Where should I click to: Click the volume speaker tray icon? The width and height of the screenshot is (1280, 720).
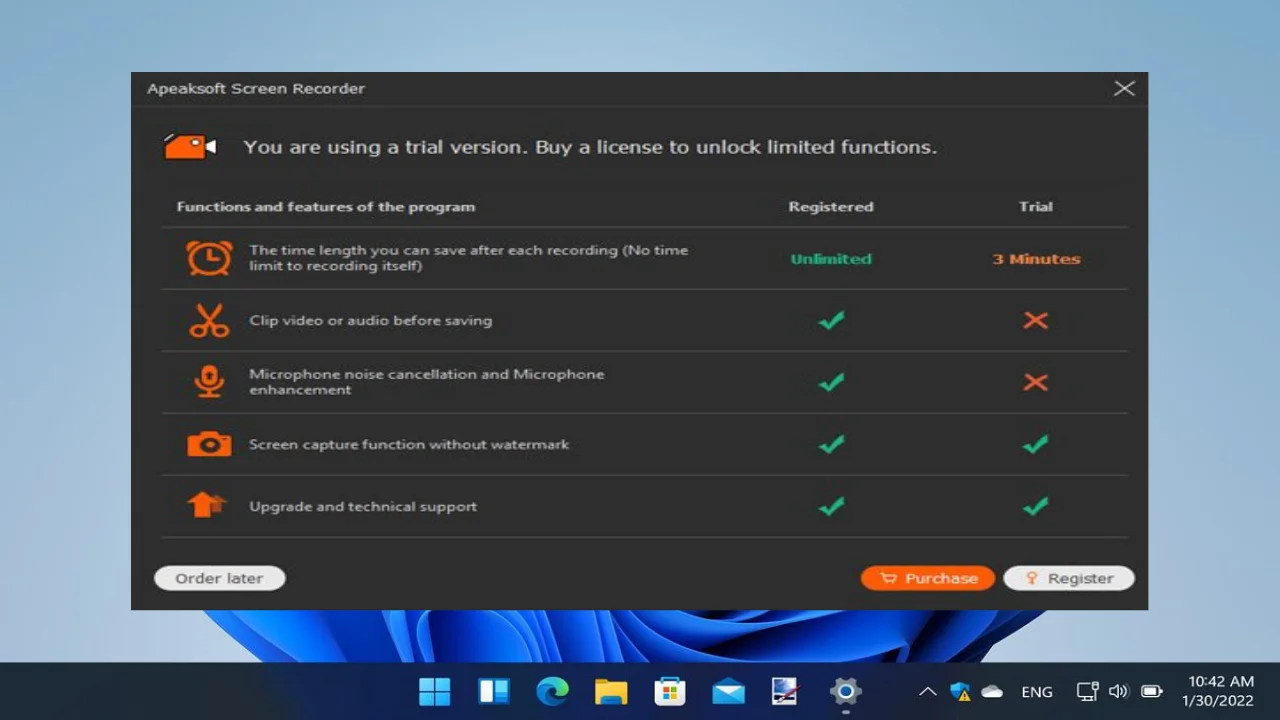tap(1118, 691)
